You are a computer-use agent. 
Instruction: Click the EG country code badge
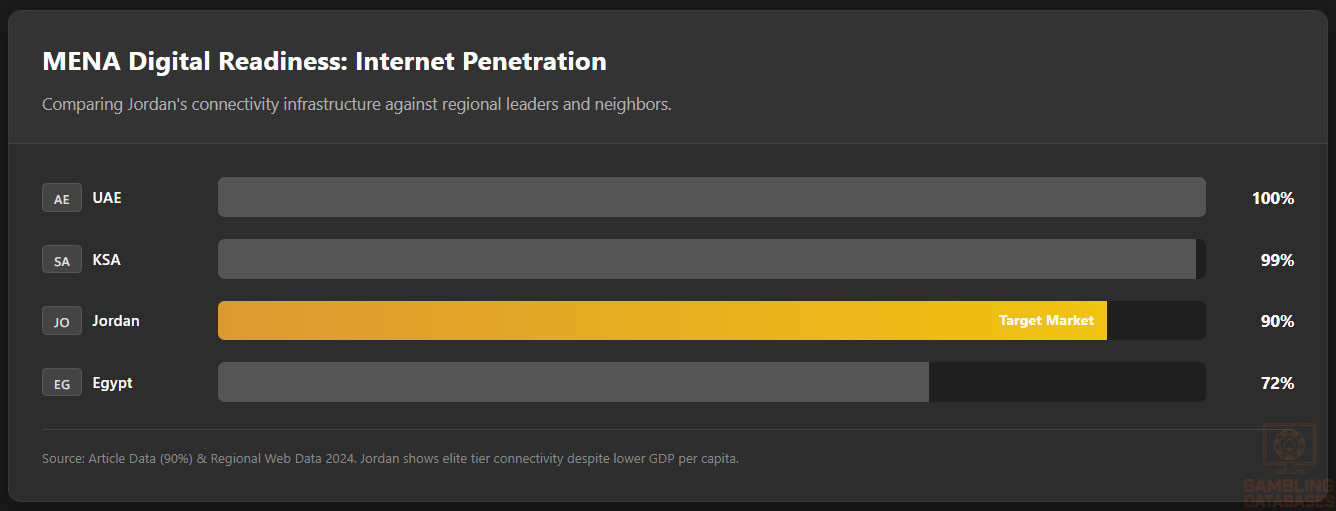tap(62, 383)
